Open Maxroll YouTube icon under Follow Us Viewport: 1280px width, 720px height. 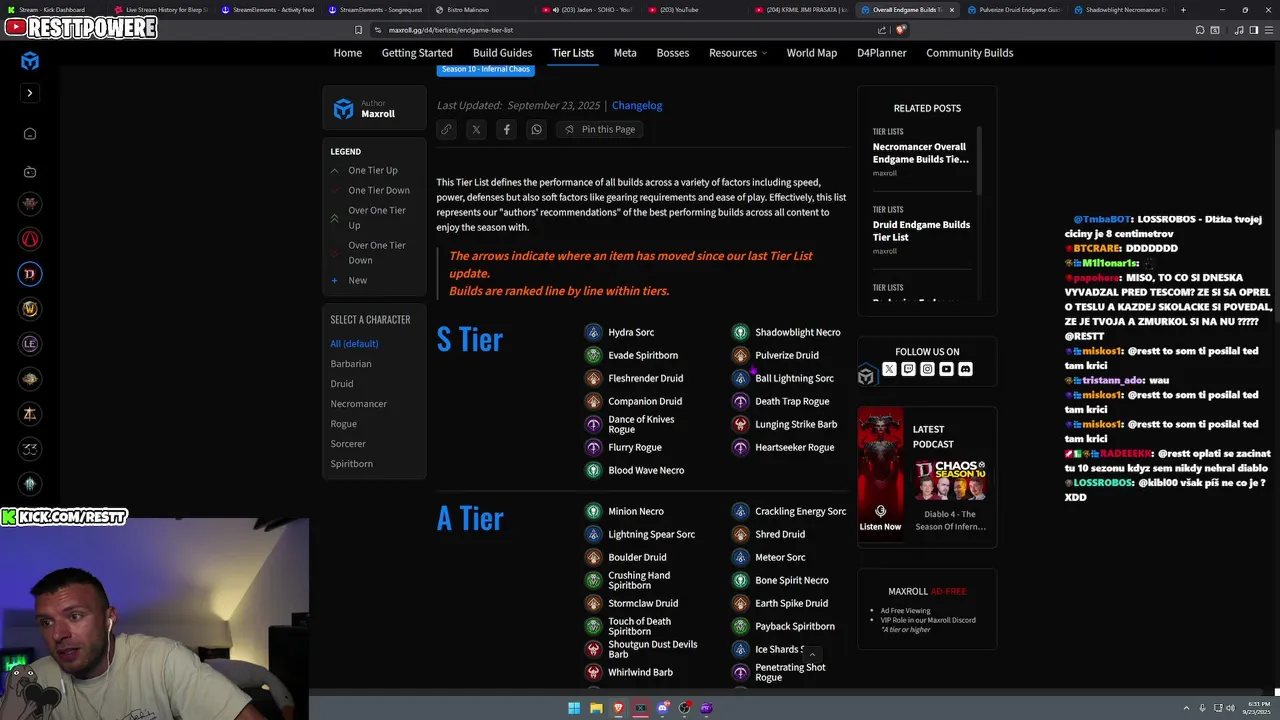click(x=946, y=369)
